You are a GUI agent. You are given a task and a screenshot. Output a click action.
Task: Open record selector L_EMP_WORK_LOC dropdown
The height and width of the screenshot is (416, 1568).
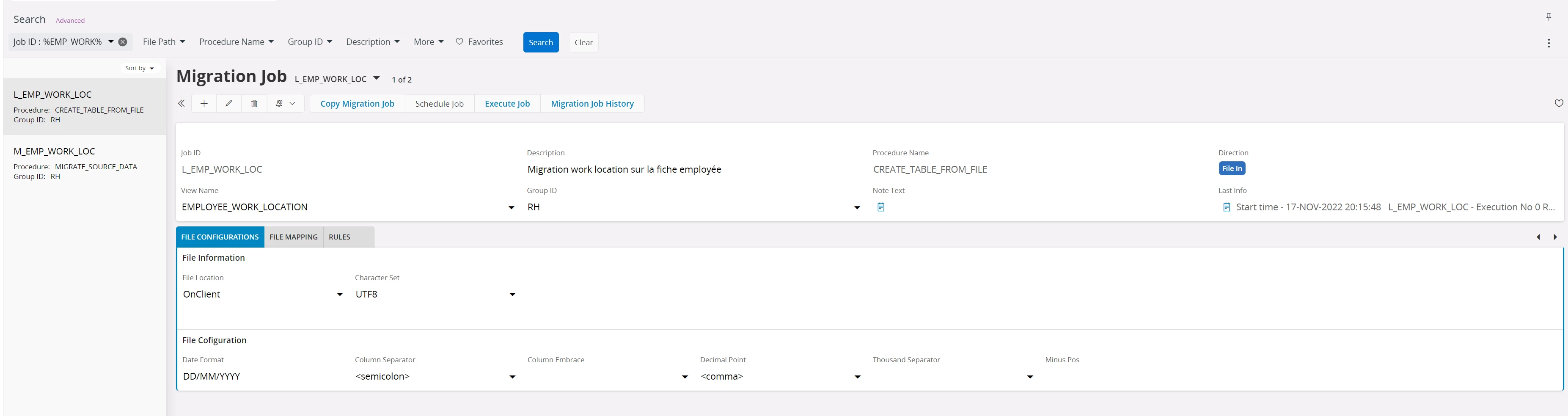[x=376, y=78]
